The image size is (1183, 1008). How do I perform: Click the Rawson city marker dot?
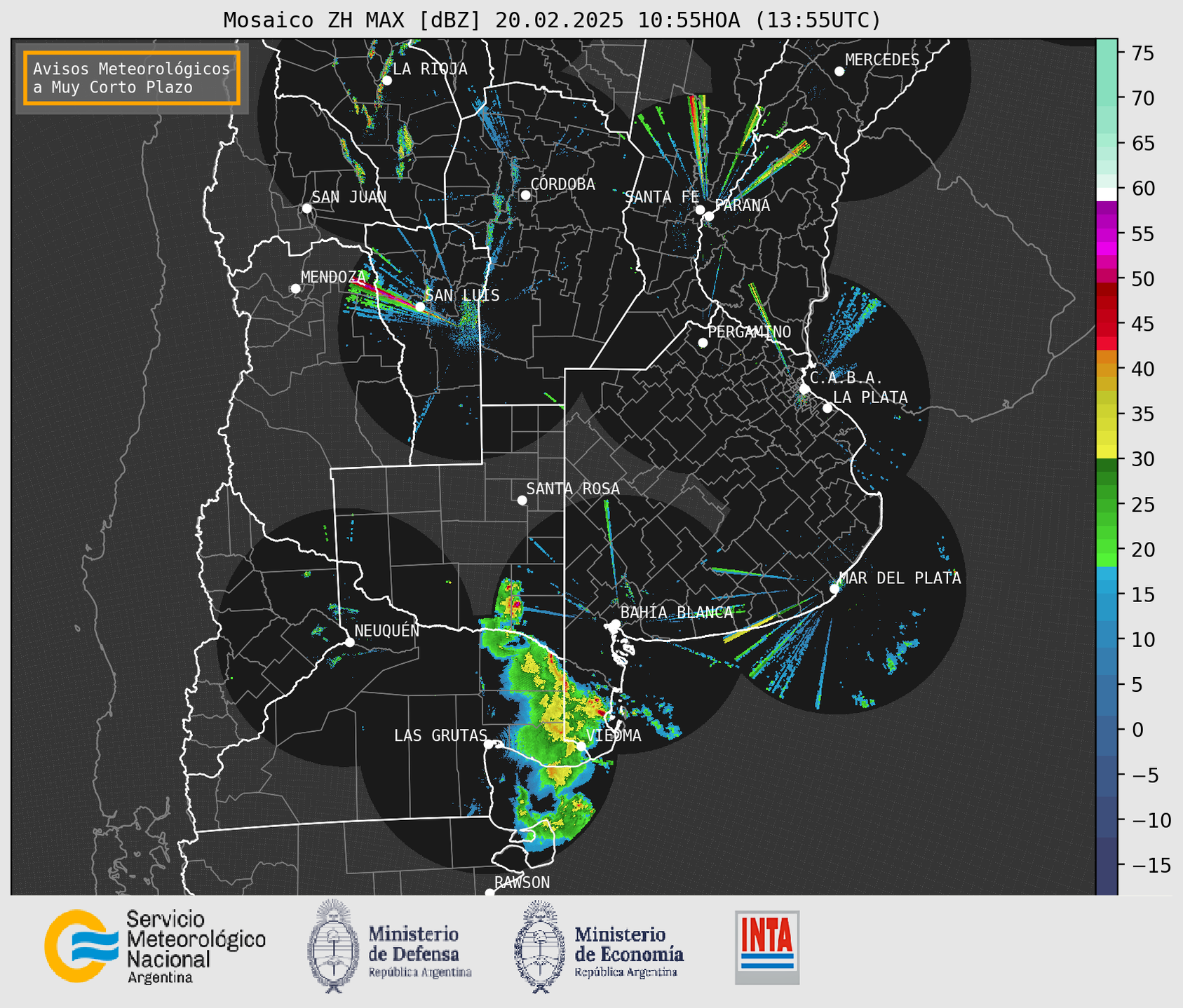[489, 893]
